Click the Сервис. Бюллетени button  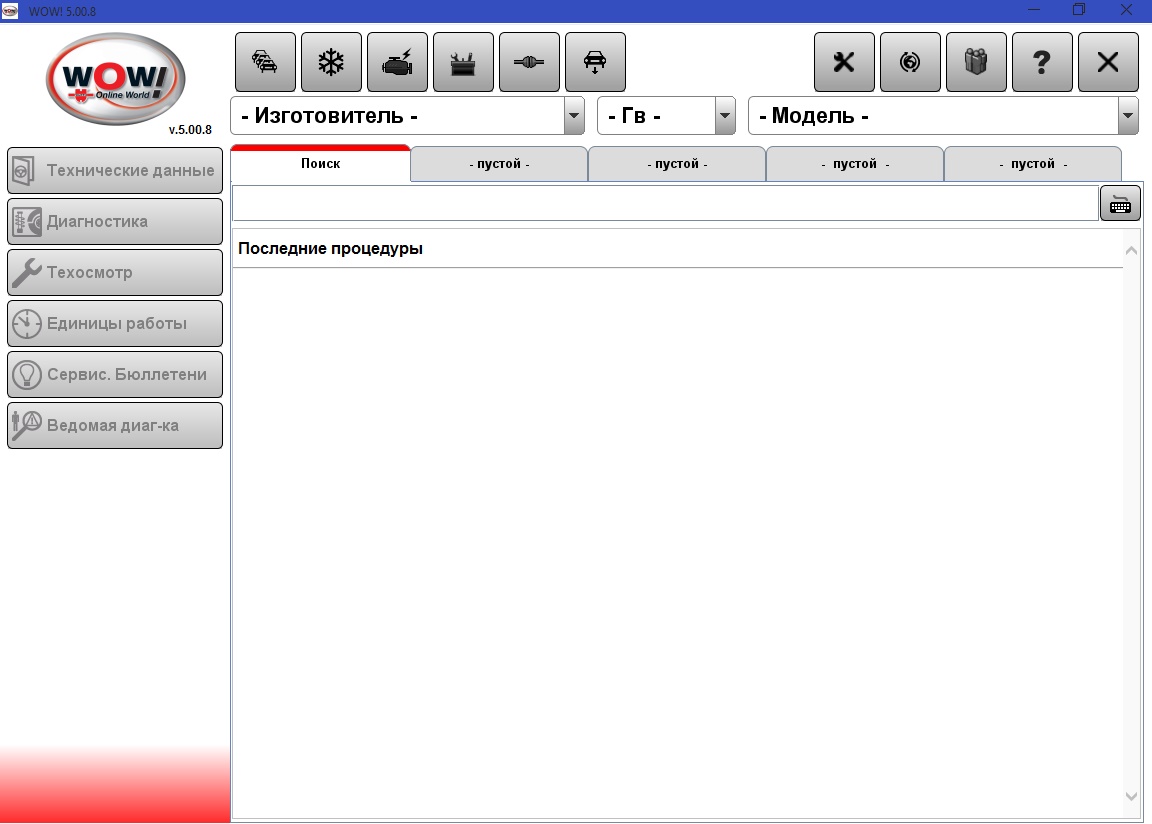pos(115,374)
